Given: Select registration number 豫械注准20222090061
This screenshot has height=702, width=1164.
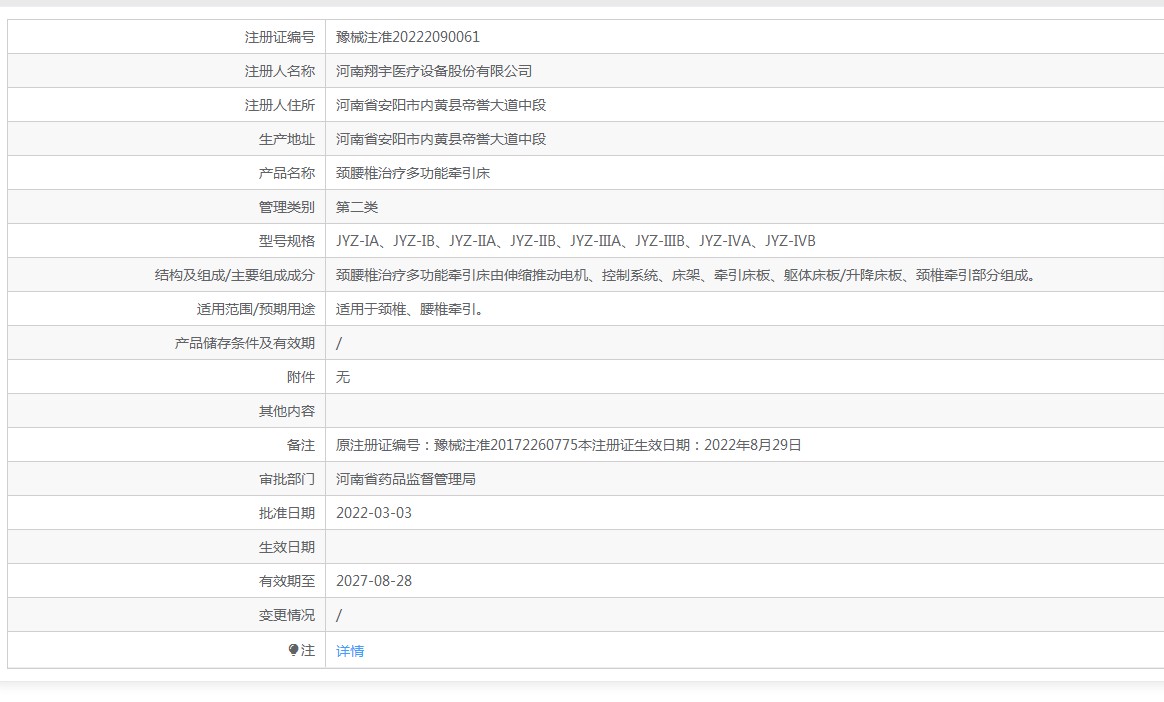Looking at the screenshot, I should point(408,37).
